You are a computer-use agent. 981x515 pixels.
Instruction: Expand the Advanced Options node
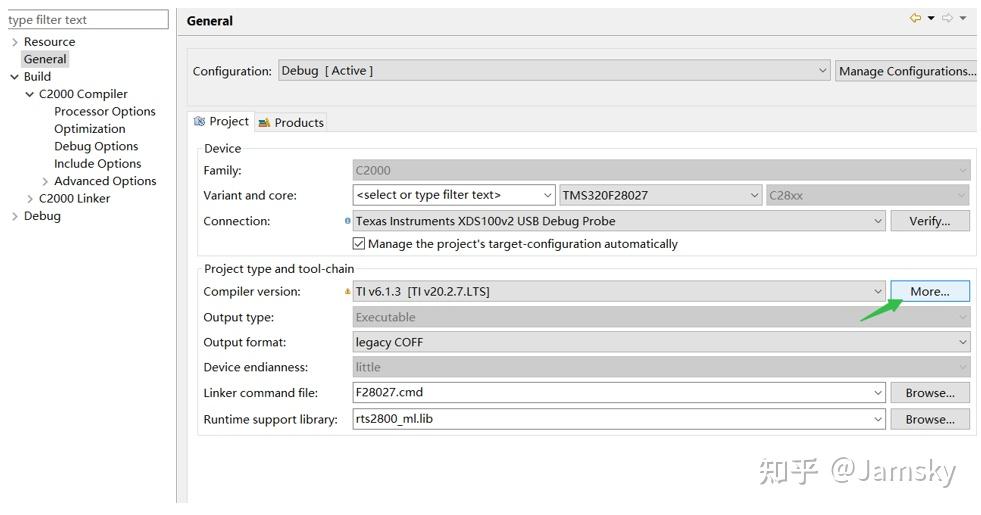(x=46, y=181)
